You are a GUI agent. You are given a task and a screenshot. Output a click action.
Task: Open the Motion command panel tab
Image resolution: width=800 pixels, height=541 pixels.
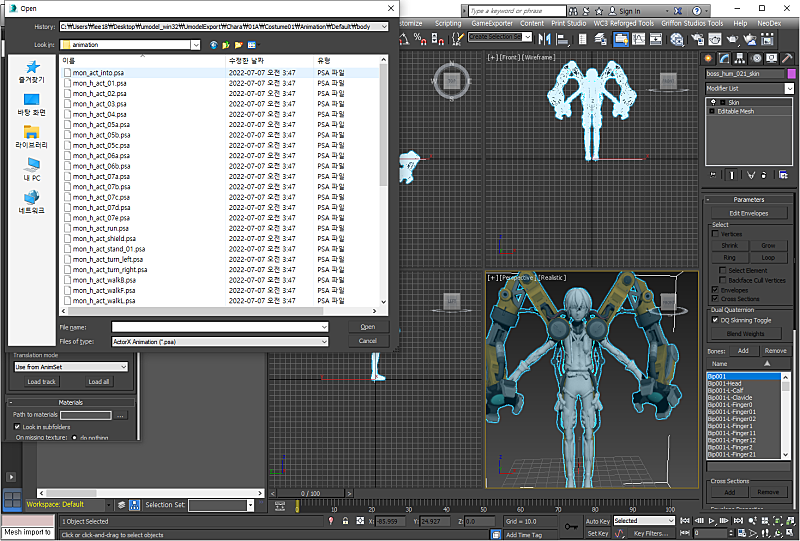[x=757, y=58]
